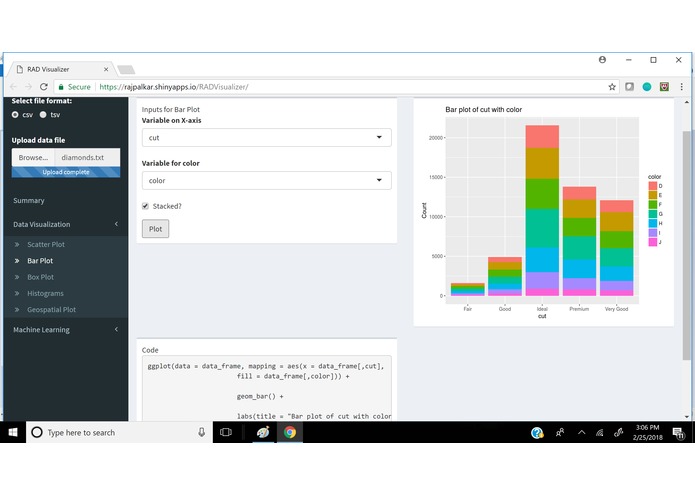
Task: Bookmark the page with the star icon
Action: pyautogui.click(x=612, y=87)
